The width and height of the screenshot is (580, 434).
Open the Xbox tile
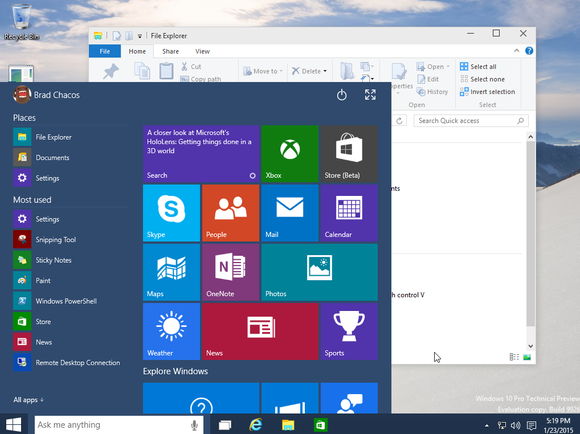click(290, 154)
